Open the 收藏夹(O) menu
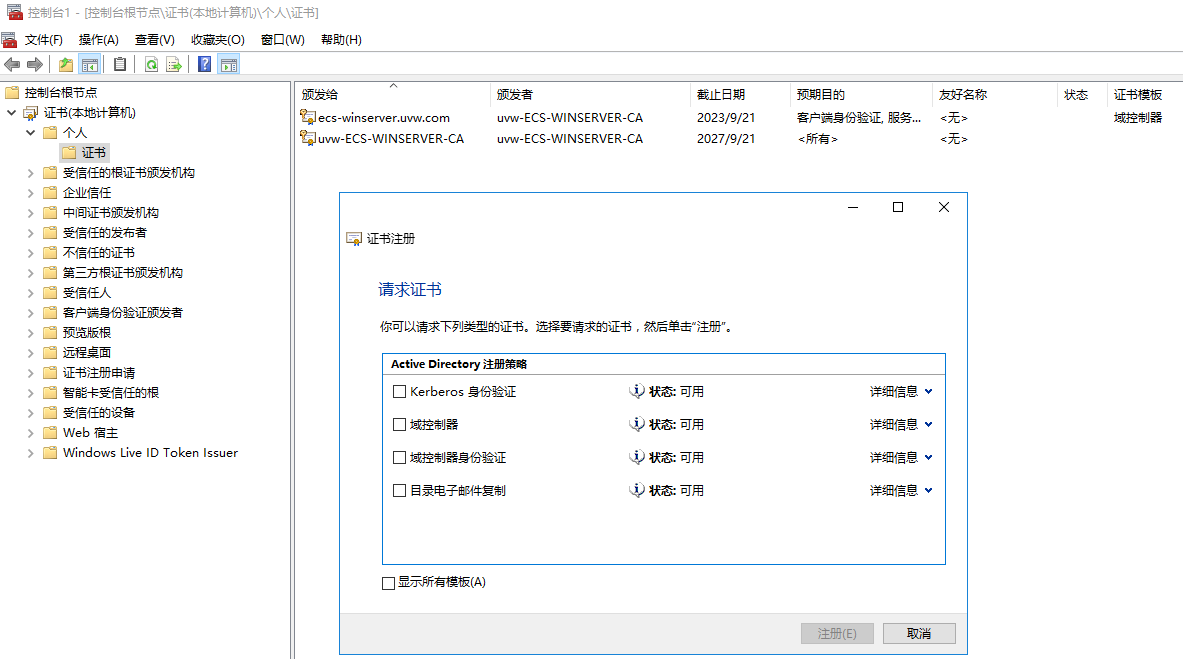This screenshot has width=1183, height=659. [x=217, y=39]
